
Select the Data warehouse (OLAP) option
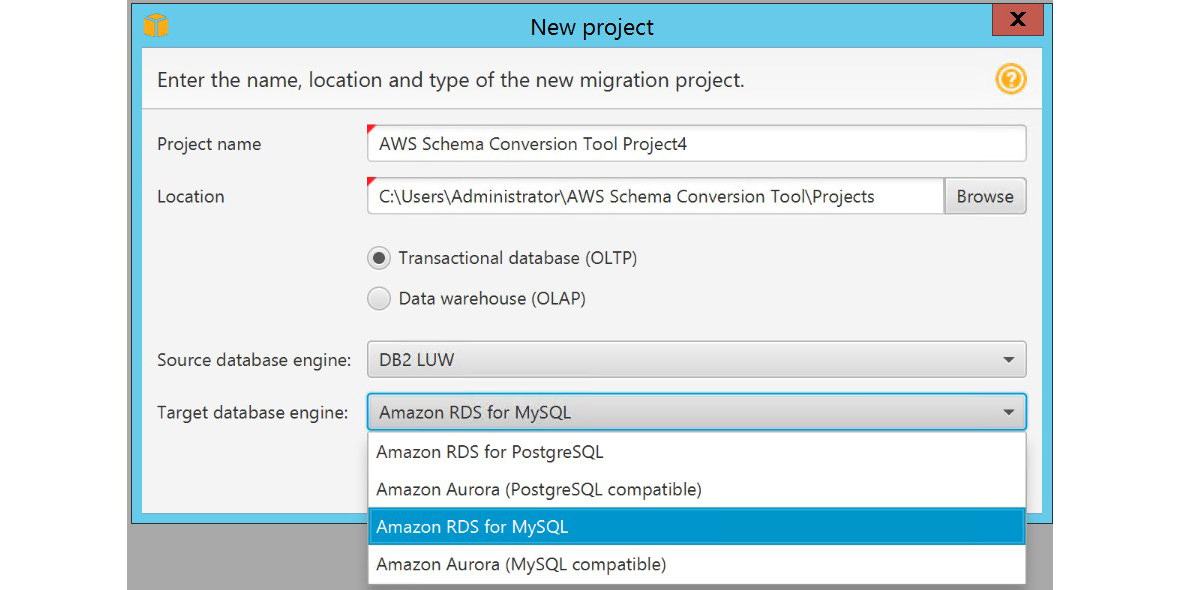[379, 298]
